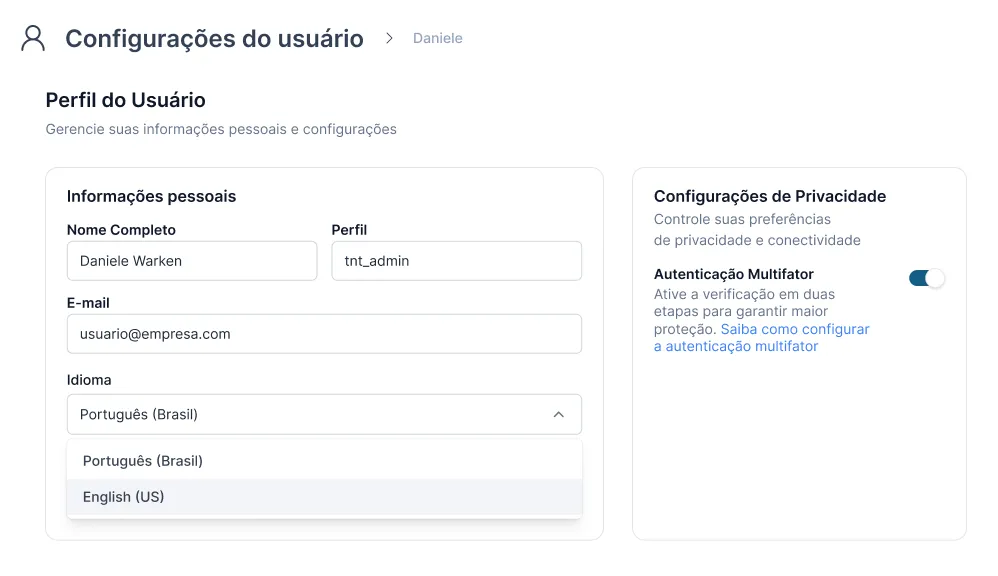This screenshot has width=998, height=576.
Task: Choose English (US) from the language list
Action: pos(324,496)
